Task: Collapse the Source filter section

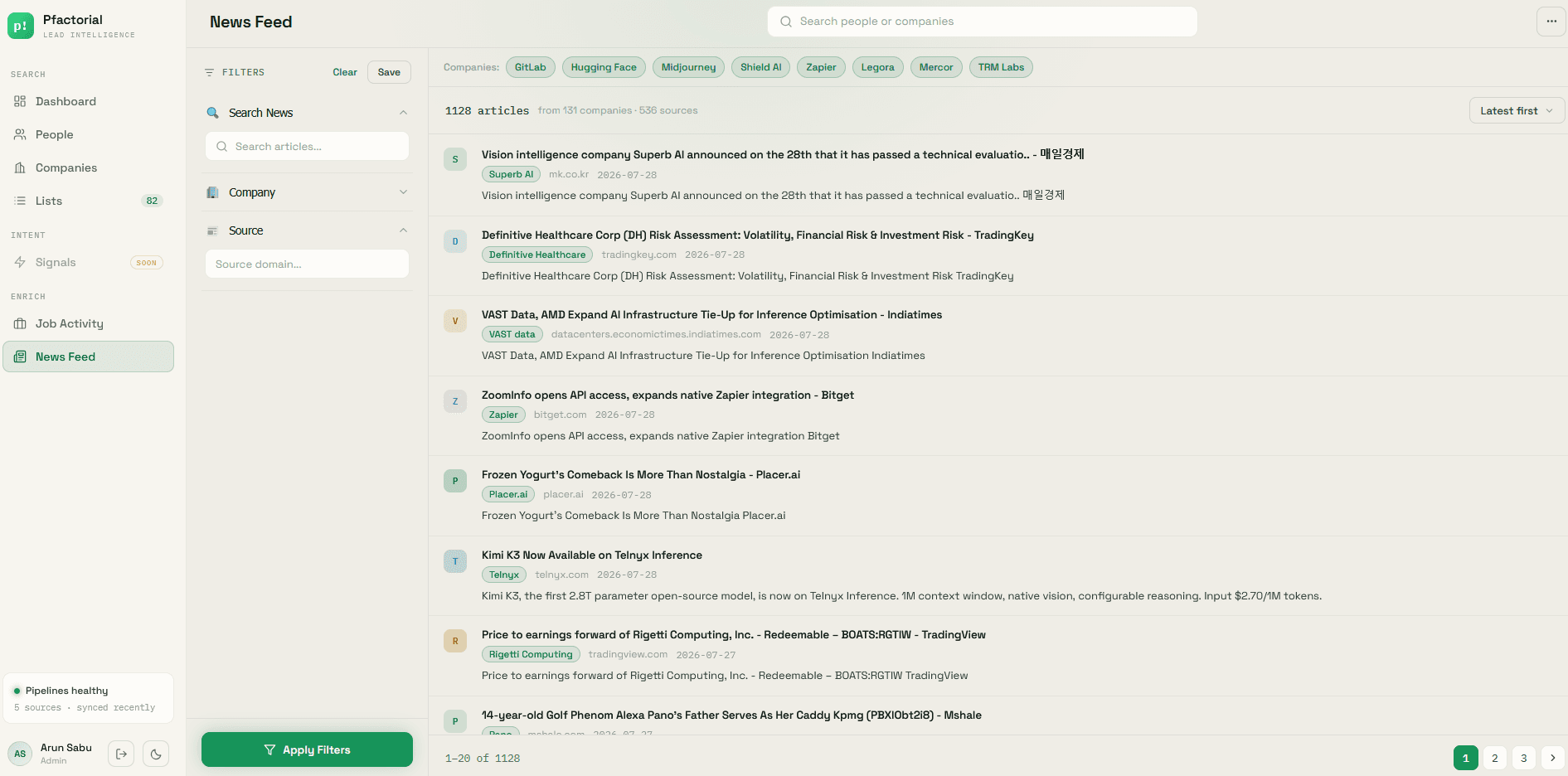Action: (403, 230)
